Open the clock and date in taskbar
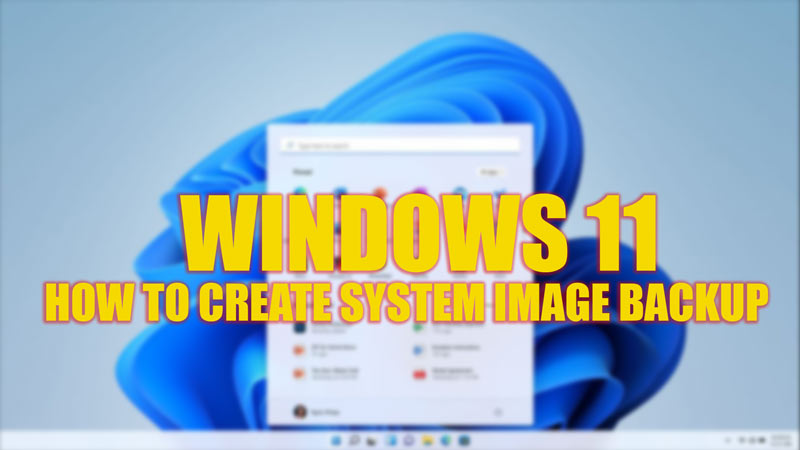This screenshot has height=450, width=800. coord(781,440)
